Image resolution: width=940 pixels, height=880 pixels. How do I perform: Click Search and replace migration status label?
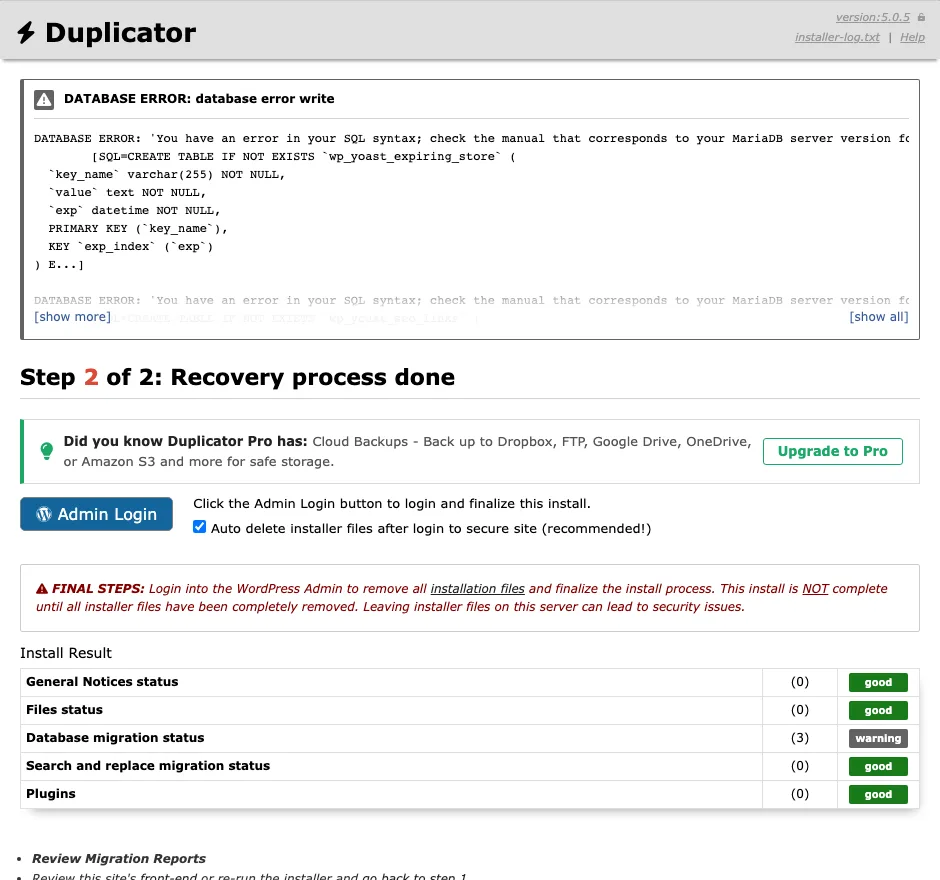[148, 766]
